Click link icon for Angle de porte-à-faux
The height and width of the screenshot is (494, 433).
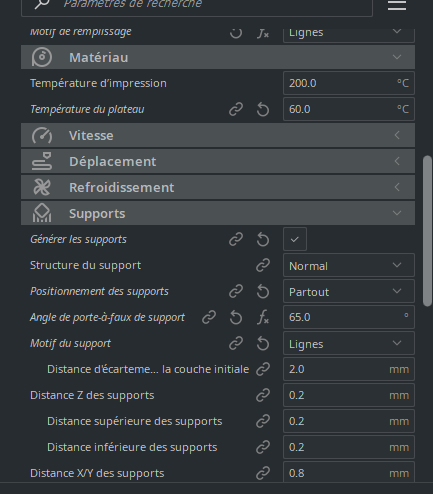coord(209,317)
